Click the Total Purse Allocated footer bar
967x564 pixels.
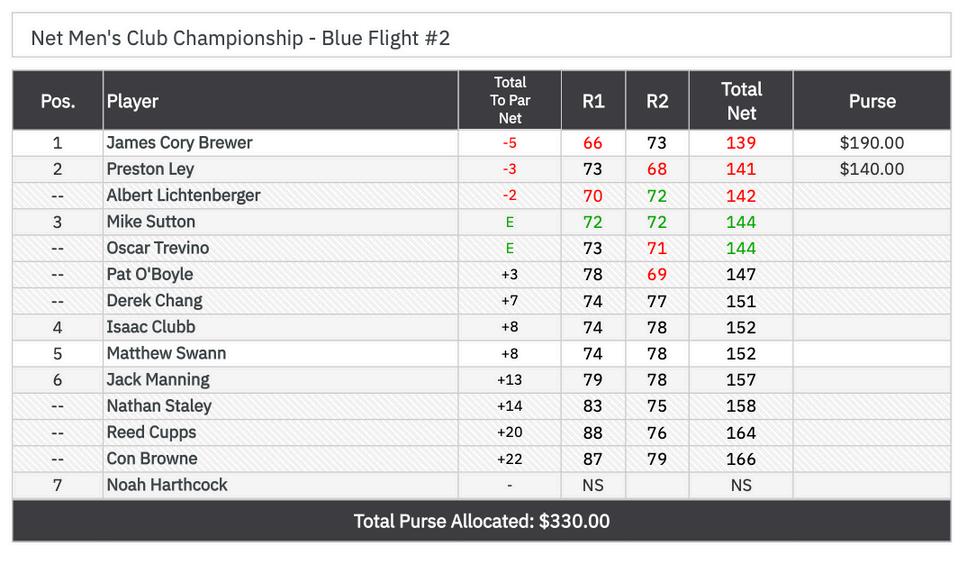pyautogui.click(x=482, y=521)
